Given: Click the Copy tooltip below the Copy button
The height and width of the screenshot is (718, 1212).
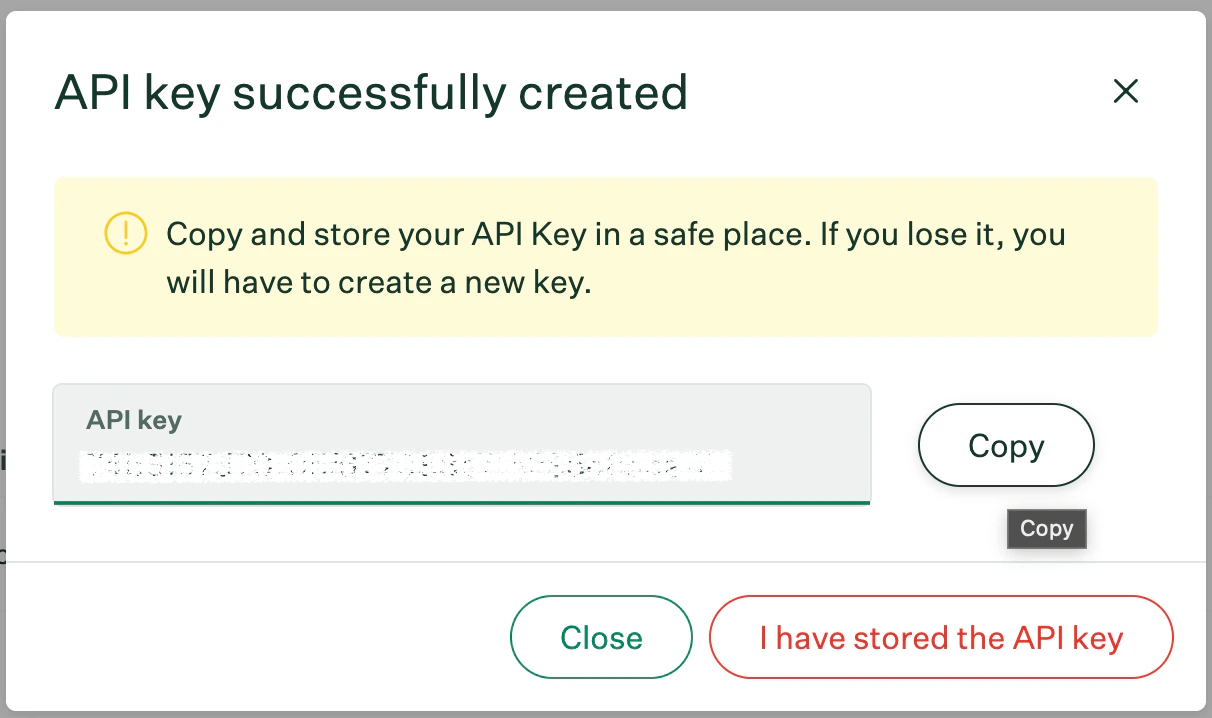Looking at the screenshot, I should click(x=1046, y=528).
